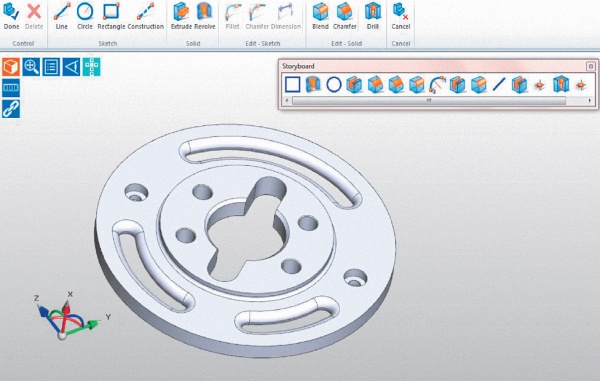Click the Chamfer tool in Edit - Sketch
The image size is (600, 381).
(x=257, y=16)
